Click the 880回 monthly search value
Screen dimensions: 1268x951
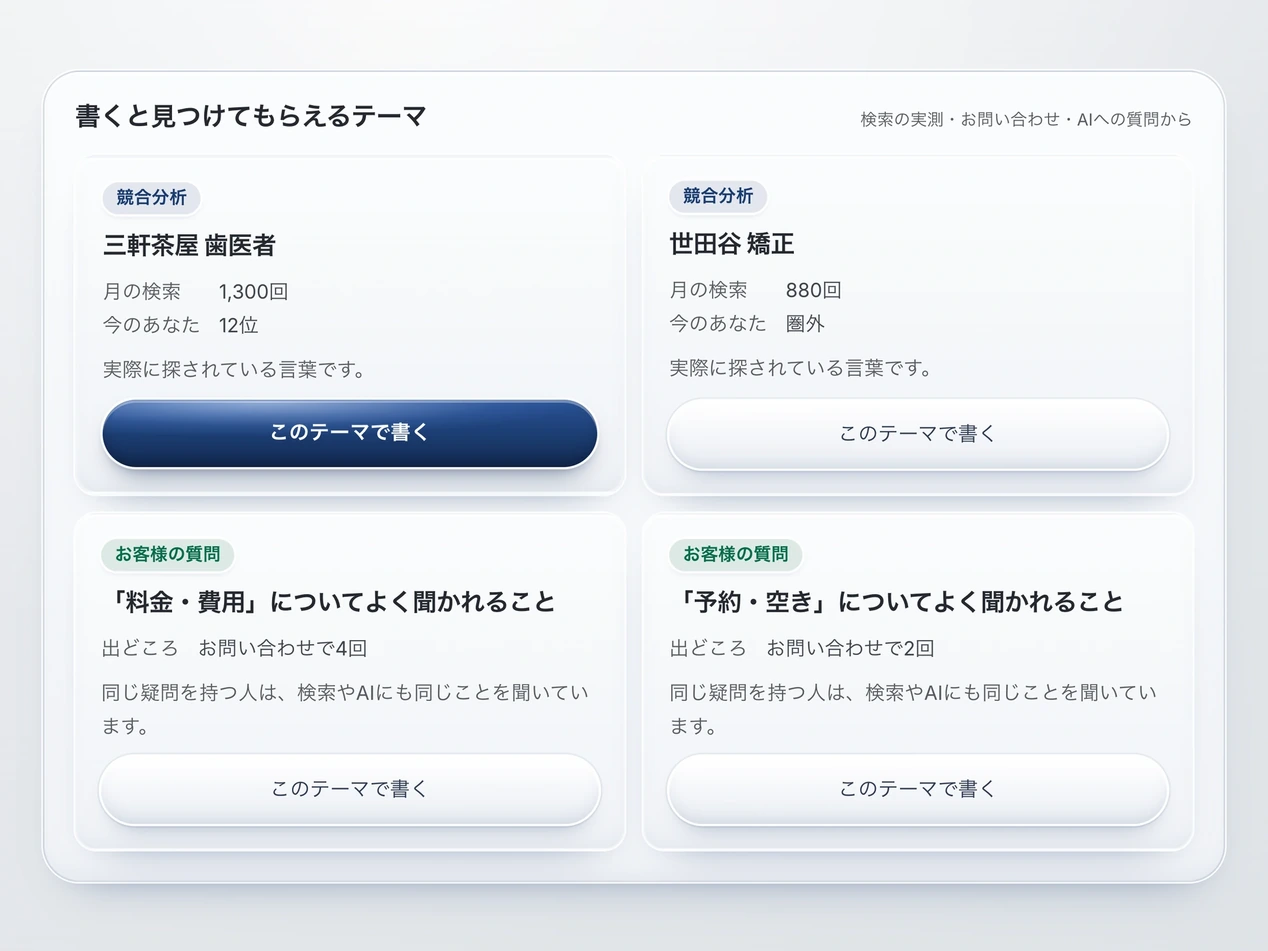pos(813,290)
